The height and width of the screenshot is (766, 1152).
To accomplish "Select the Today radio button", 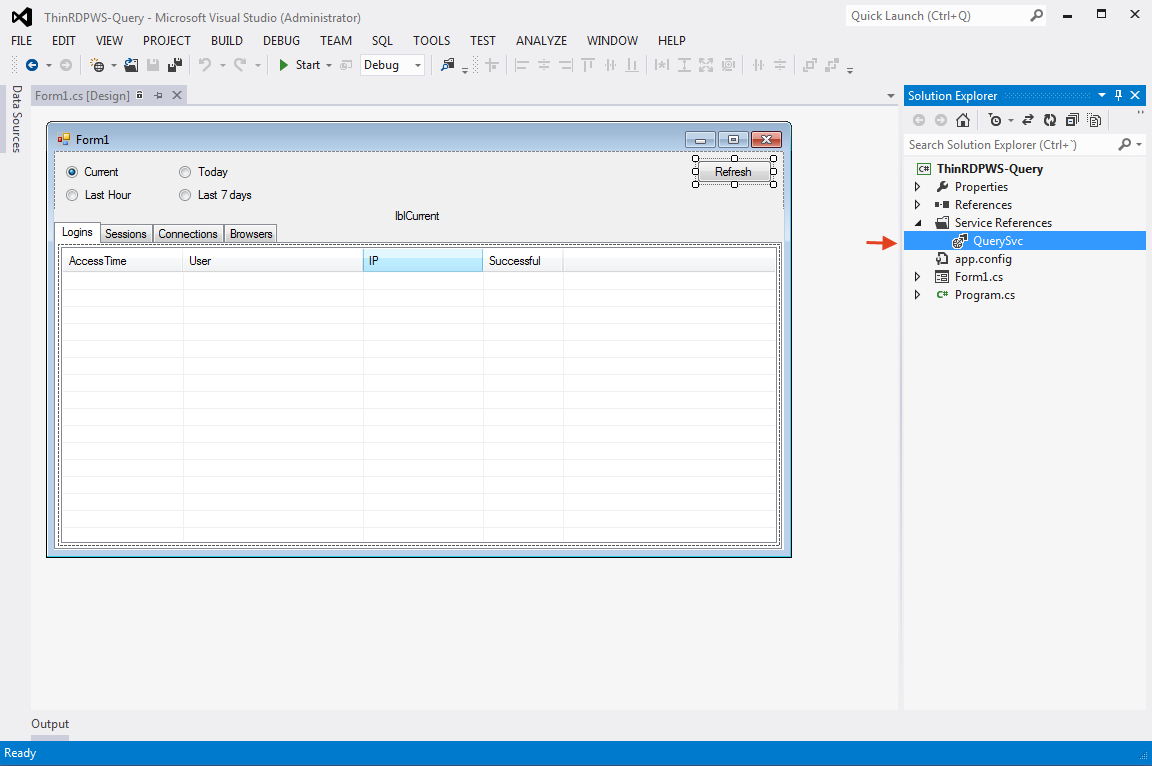I will pos(185,171).
